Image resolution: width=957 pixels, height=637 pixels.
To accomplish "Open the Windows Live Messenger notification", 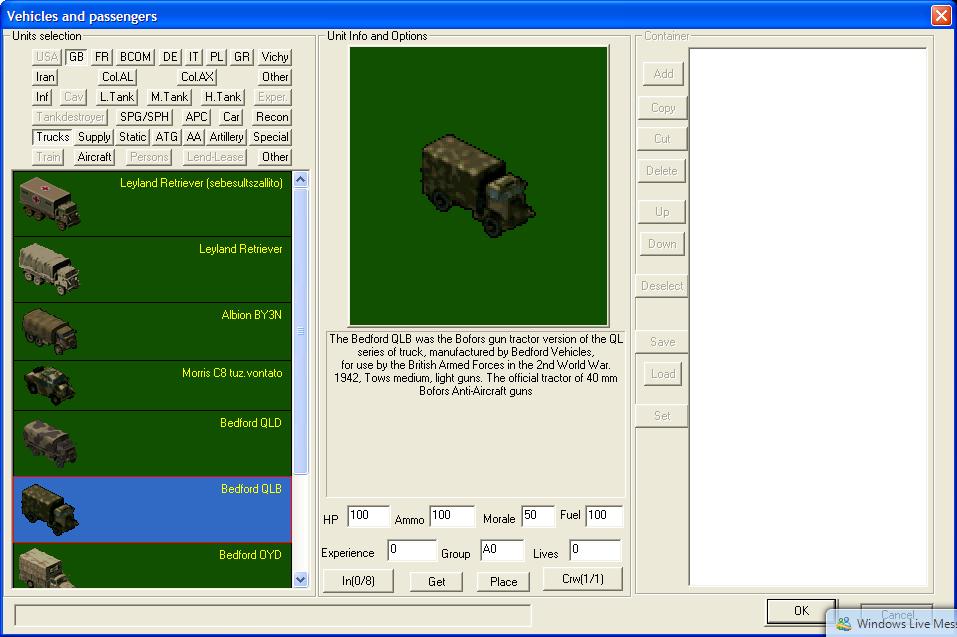I will tap(892, 622).
